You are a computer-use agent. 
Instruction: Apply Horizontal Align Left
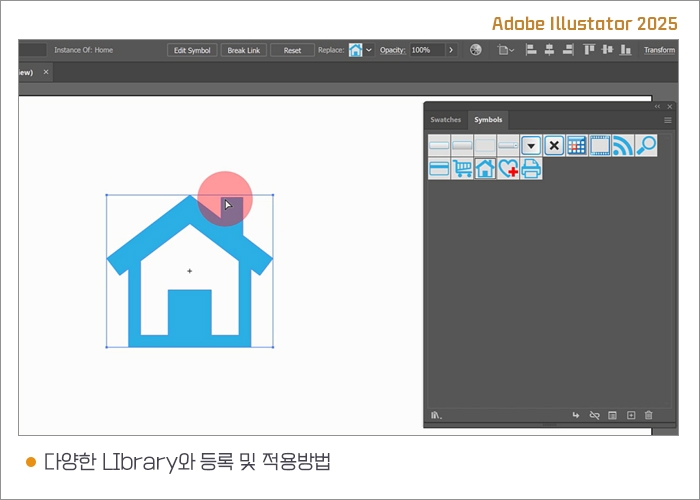point(531,50)
